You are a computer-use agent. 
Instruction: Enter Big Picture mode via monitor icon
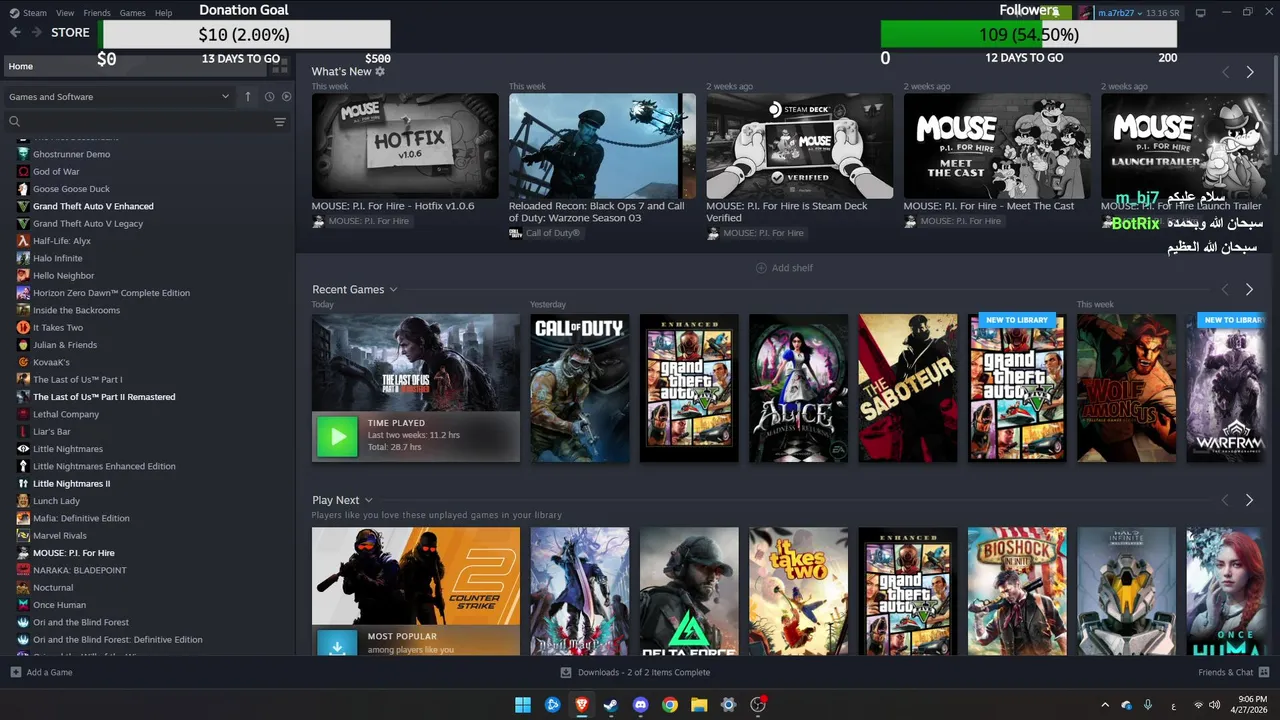[x=1201, y=12]
